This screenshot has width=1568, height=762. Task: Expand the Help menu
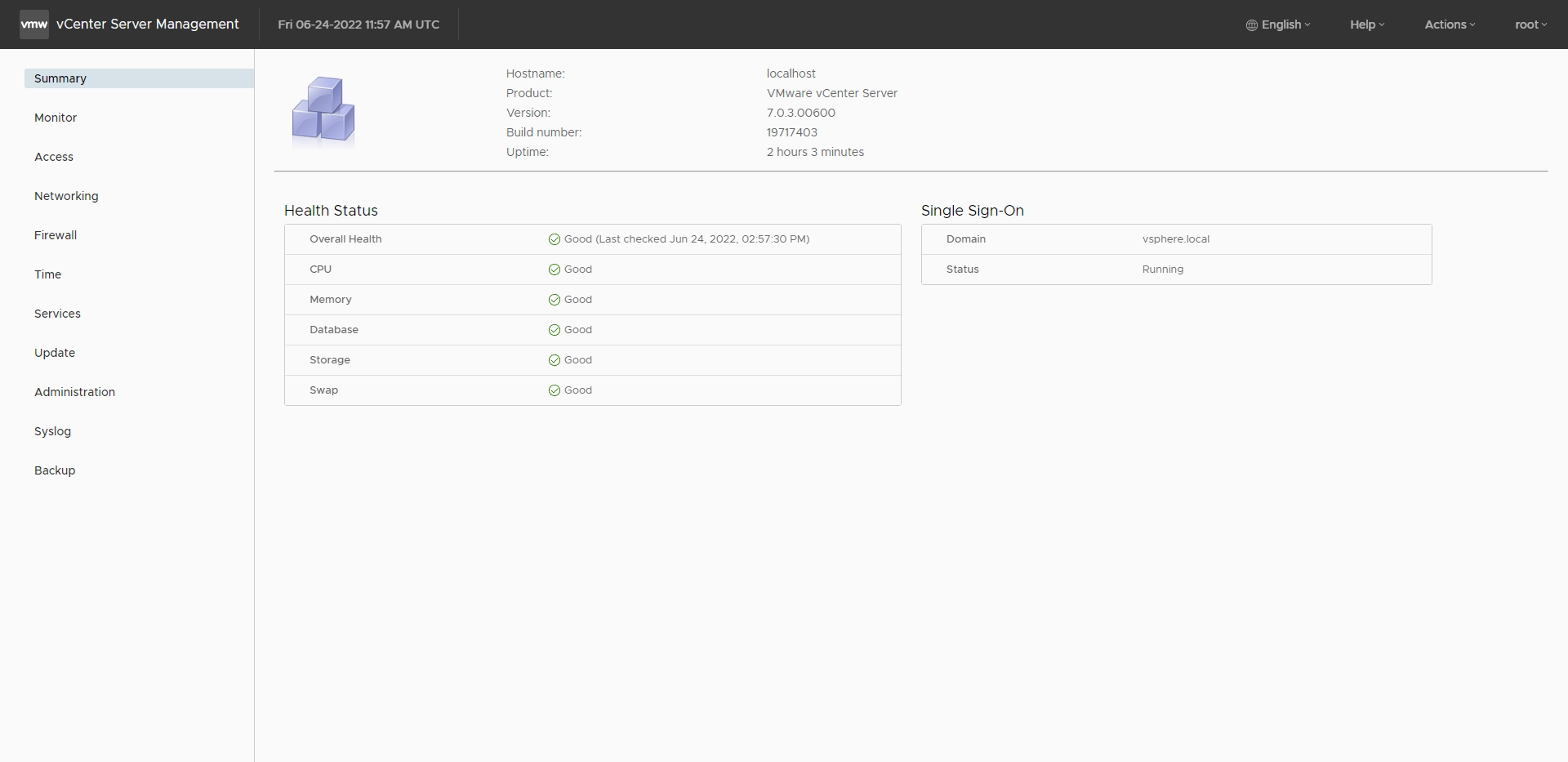click(1367, 25)
